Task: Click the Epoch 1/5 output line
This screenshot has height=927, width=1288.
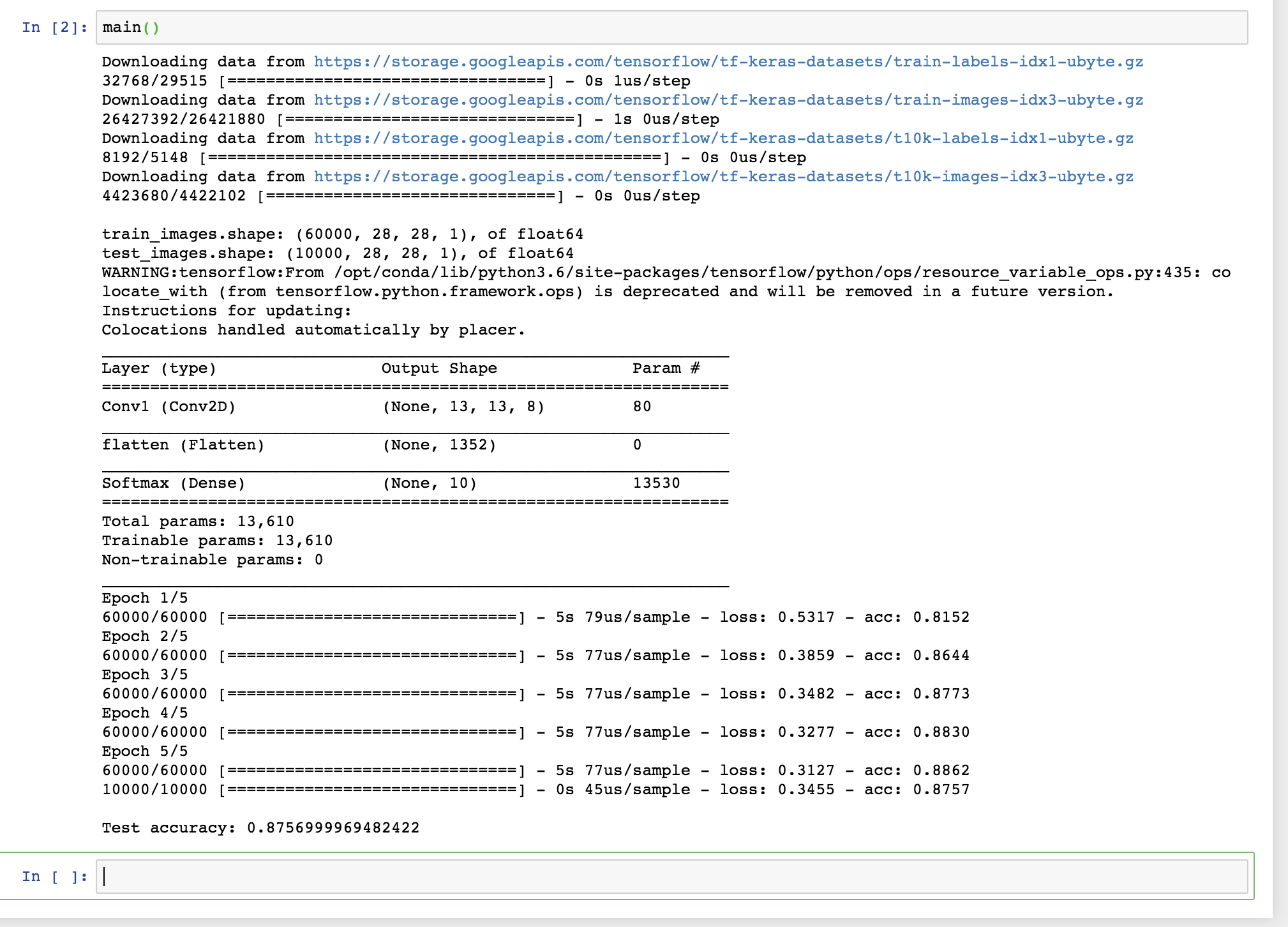Action: (x=145, y=598)
